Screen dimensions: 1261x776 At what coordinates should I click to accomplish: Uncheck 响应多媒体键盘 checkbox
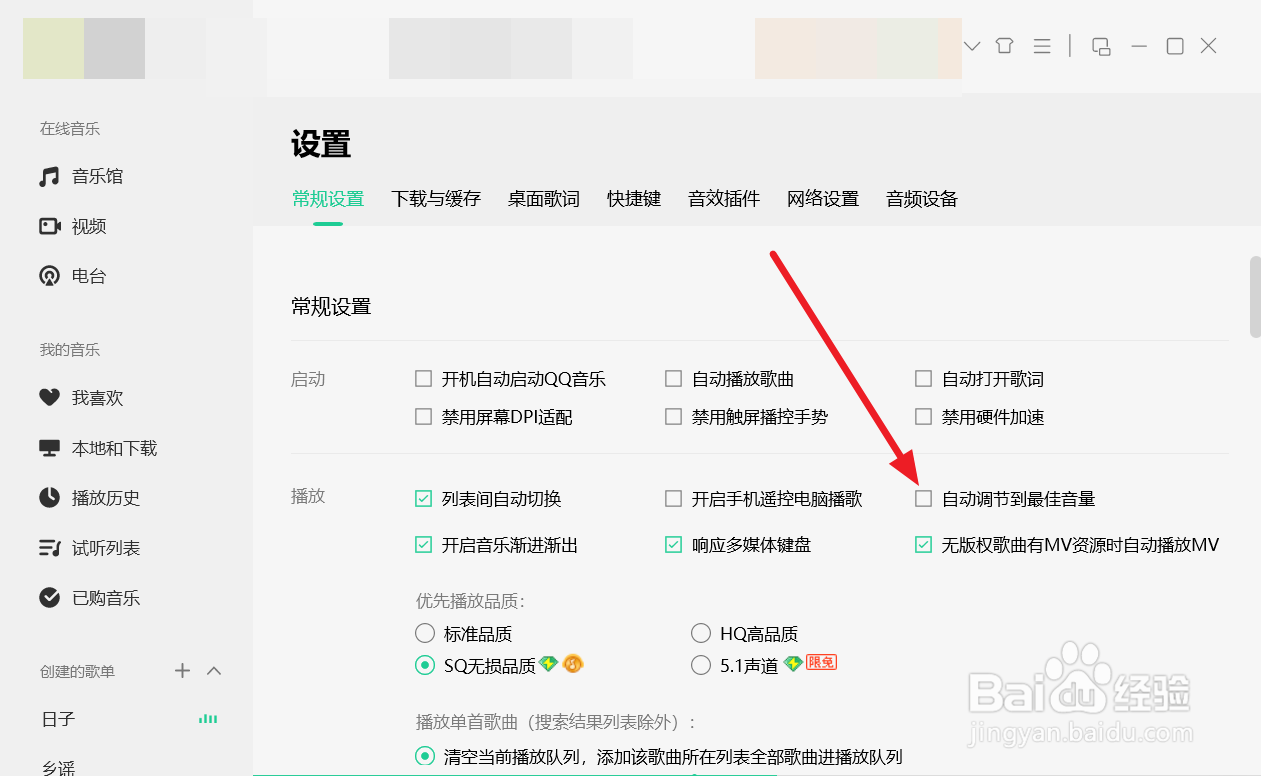(x=674, y=545)
